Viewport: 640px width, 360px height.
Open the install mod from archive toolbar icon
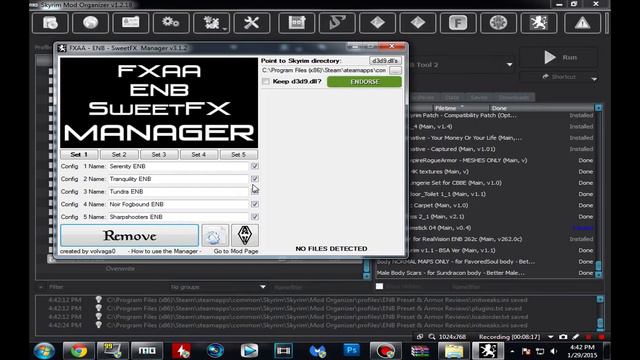point(50,22)
